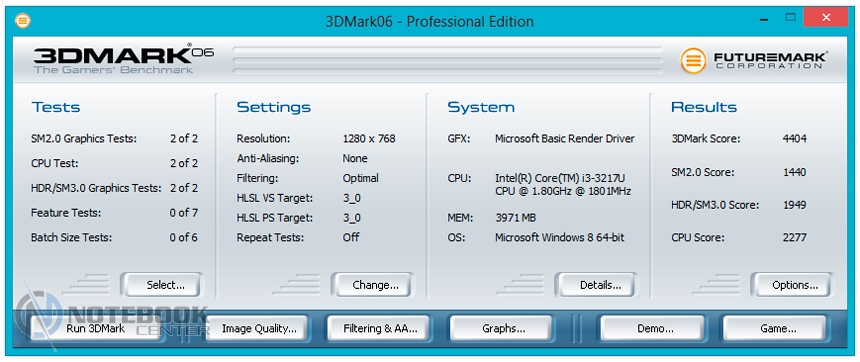The height and width of the screenshot is (362, 860).
Task: Click the Futuremark Corporation wordmark
Action: pyautogui.click(x=770, y=60)
